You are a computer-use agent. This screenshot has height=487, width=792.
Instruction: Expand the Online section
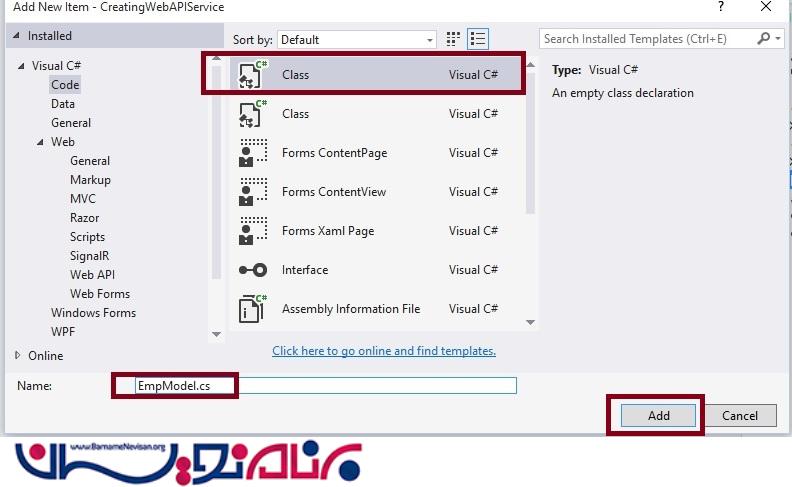(x=18, y=355)
